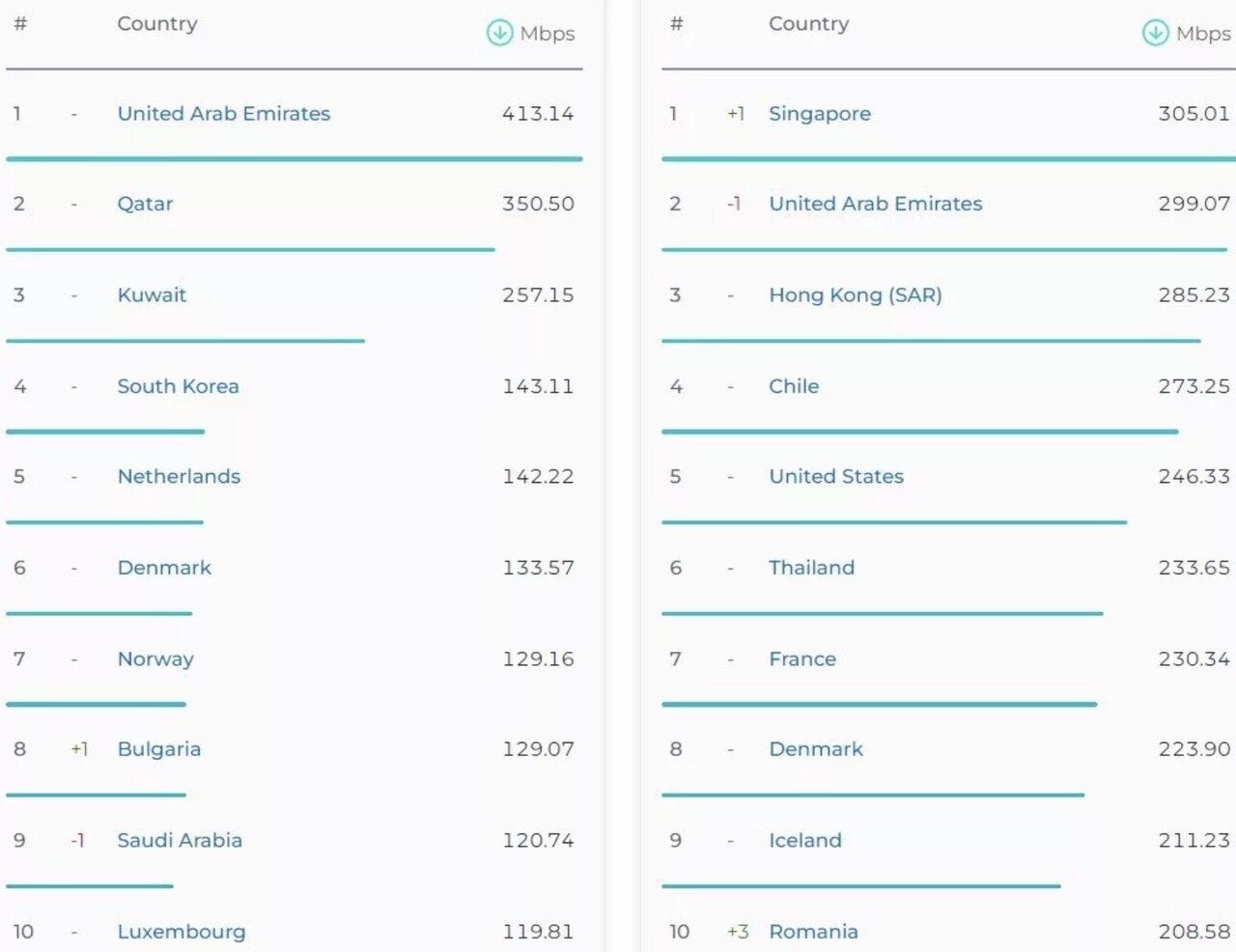
Task: Click the Country header in the right table
Action: click(x=808, y=23)
